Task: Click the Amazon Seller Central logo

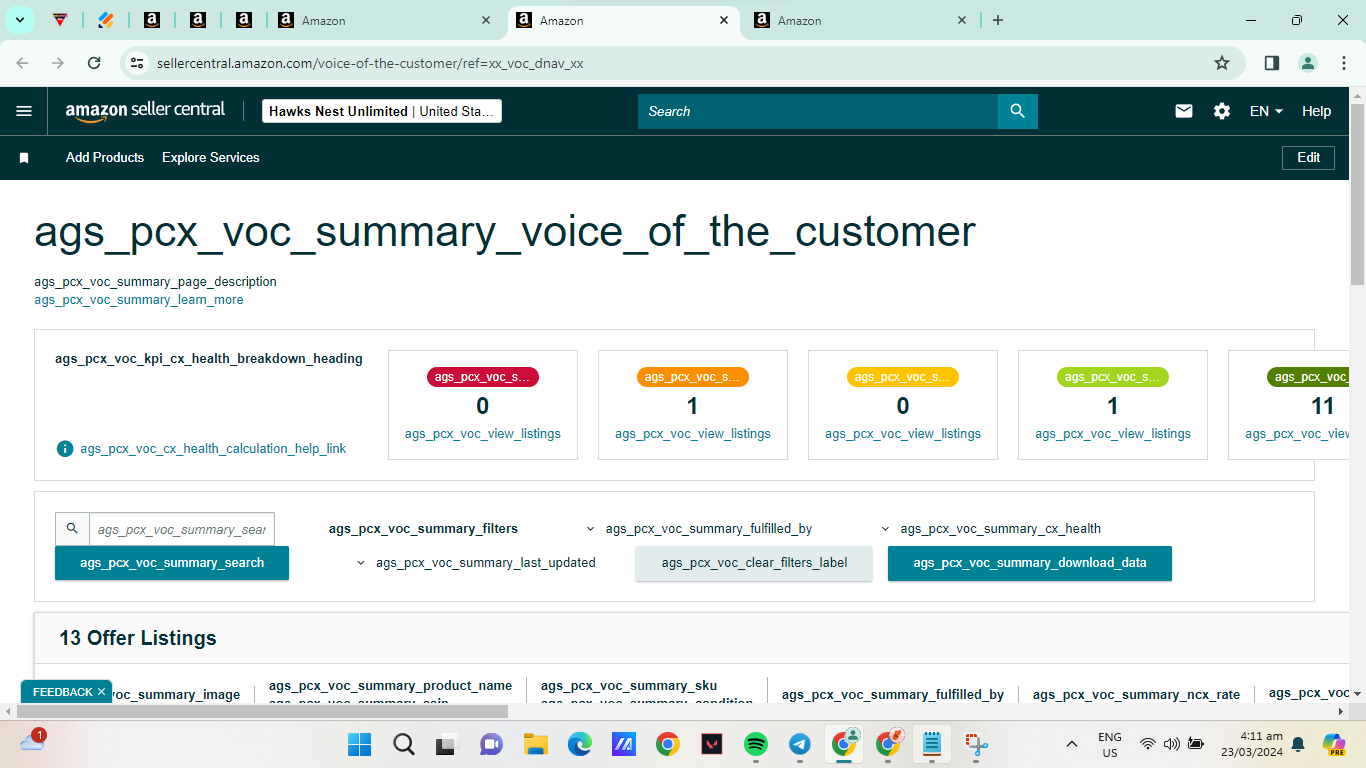Action: coord(145,111)
